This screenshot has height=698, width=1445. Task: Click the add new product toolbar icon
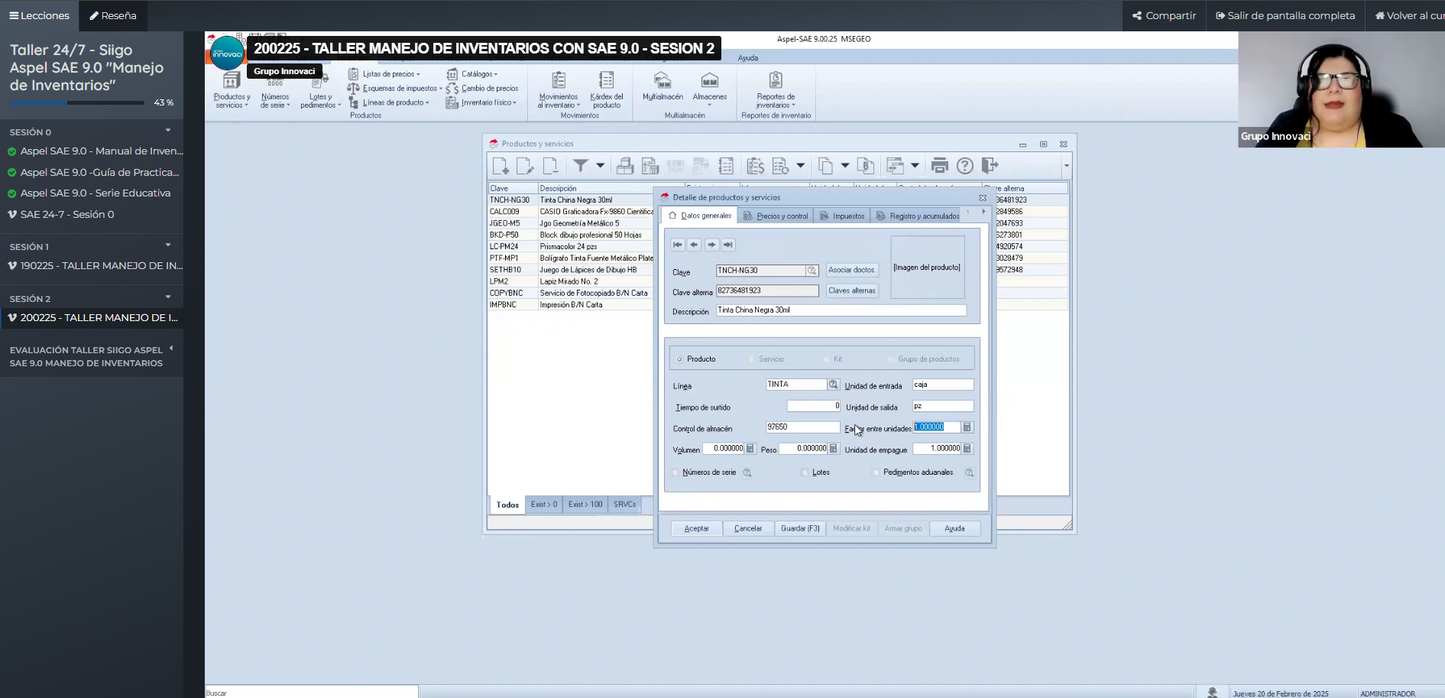(x=501, y=166)
